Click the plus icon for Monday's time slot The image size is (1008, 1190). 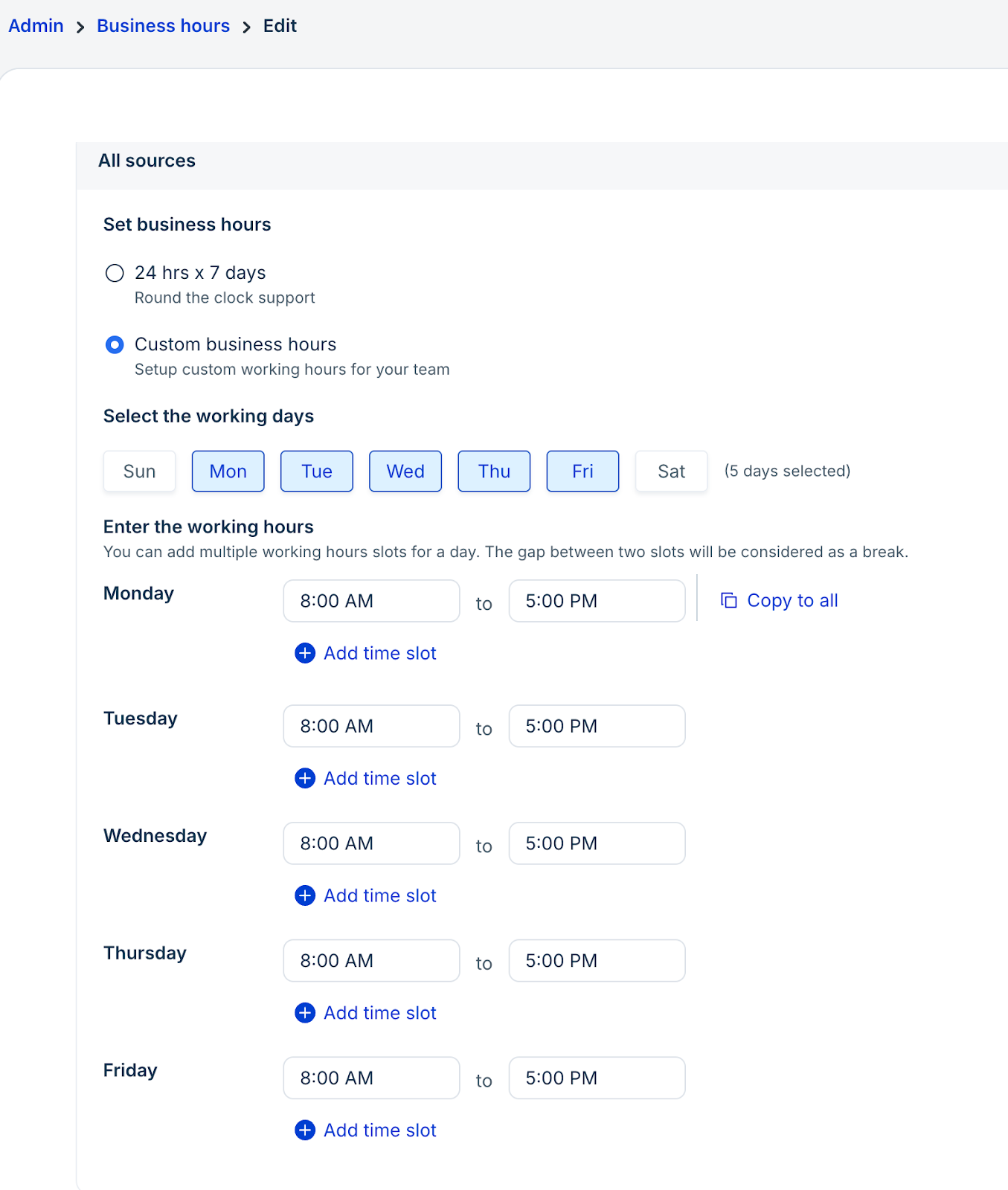305,653
